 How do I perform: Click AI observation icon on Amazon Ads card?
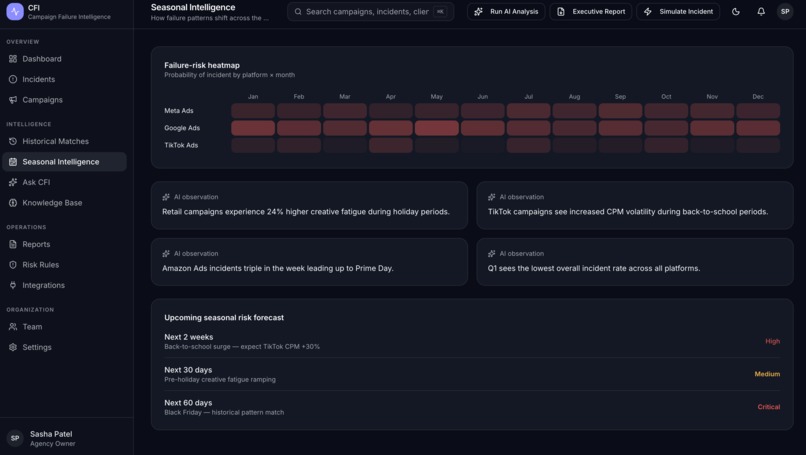[x=166, y=253]
